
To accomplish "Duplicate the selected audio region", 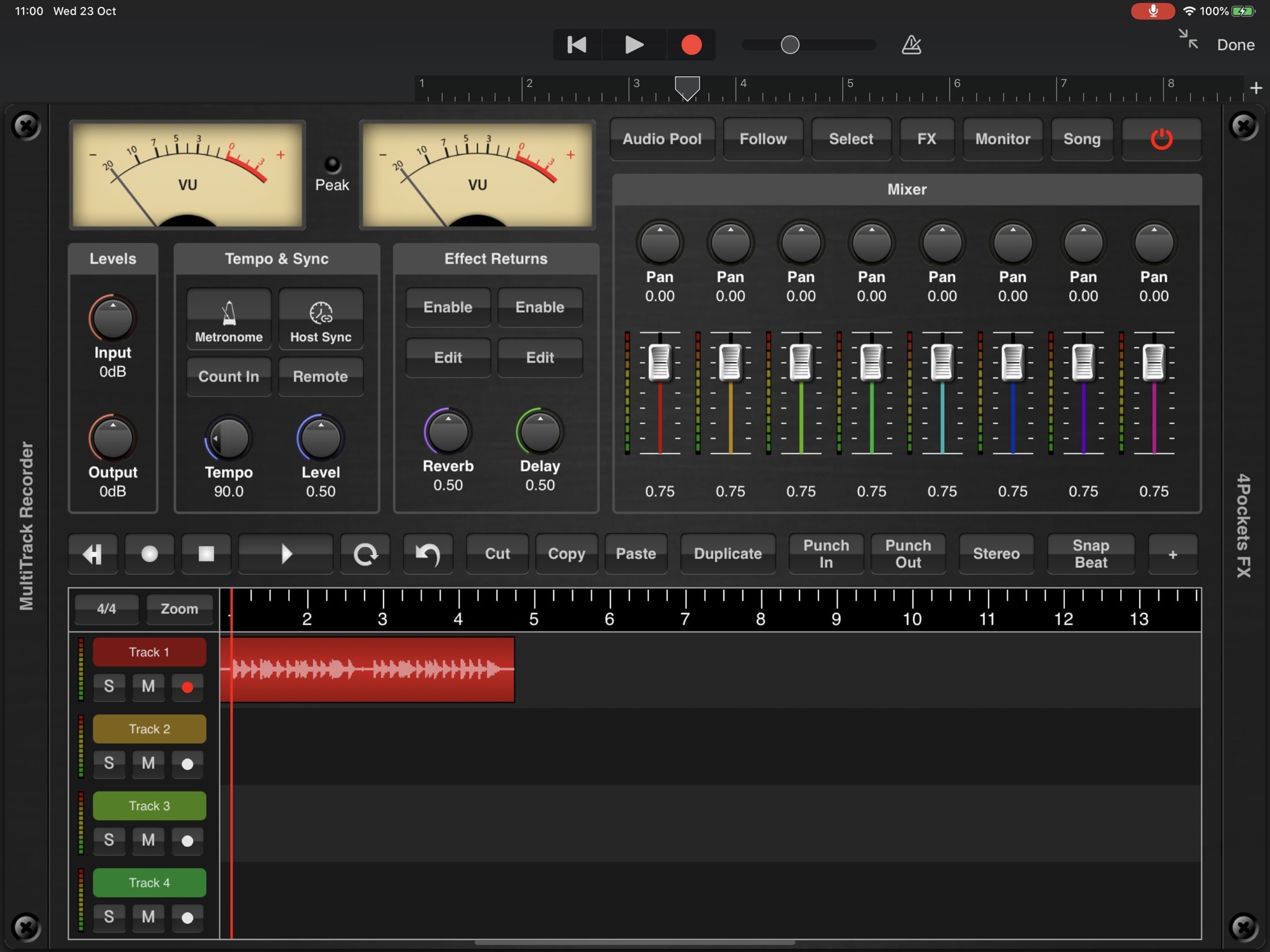I will (728, 554).
